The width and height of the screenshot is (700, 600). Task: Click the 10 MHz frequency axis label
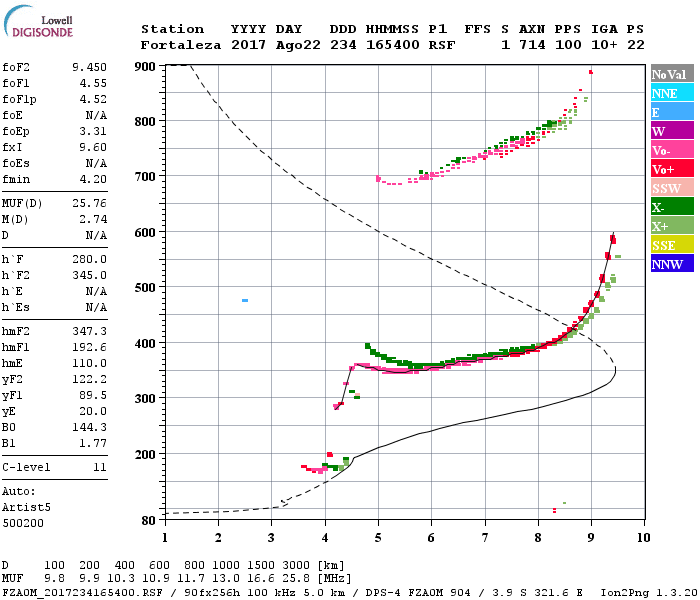(x=643, y=537)
